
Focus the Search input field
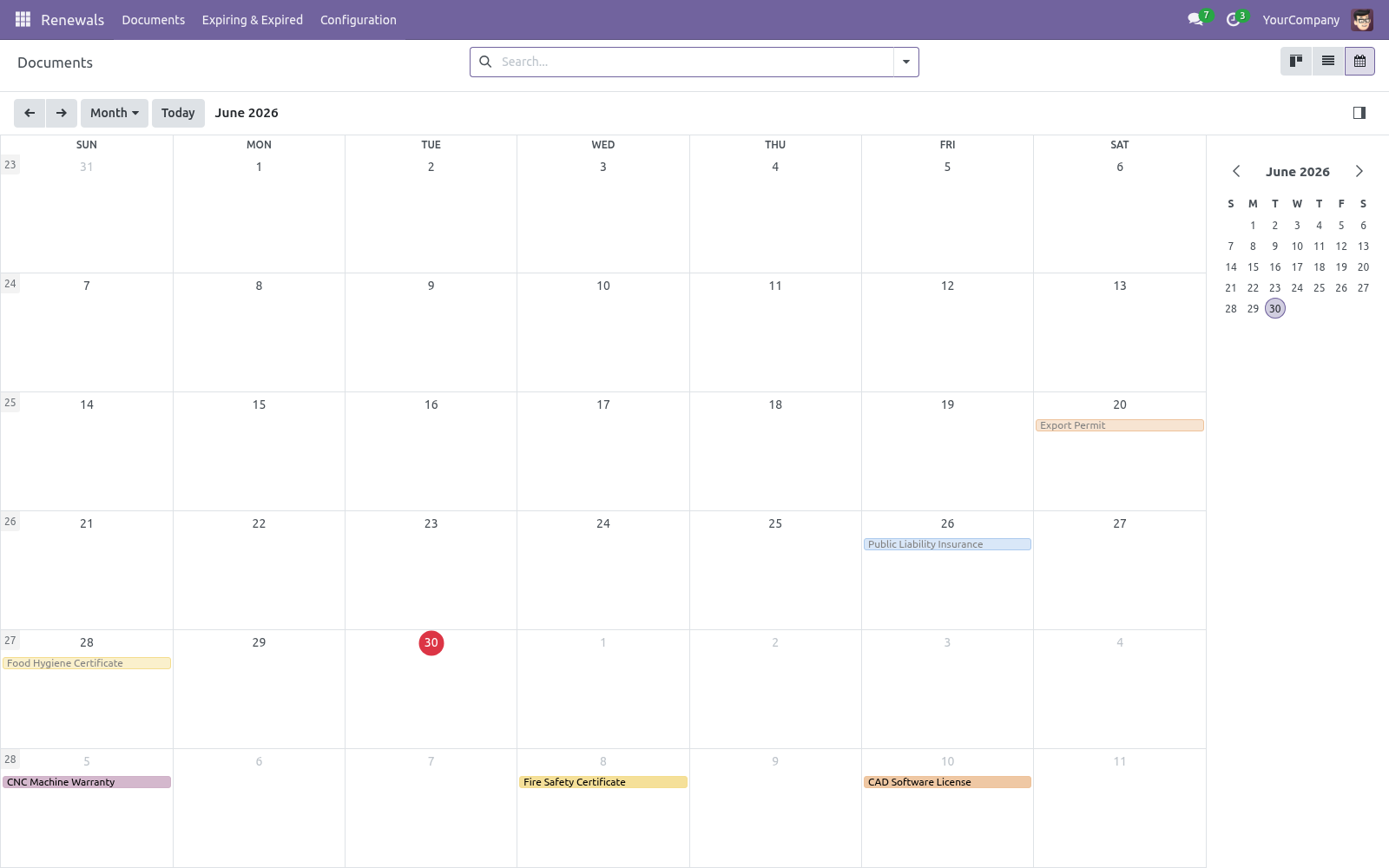(694, 62)
